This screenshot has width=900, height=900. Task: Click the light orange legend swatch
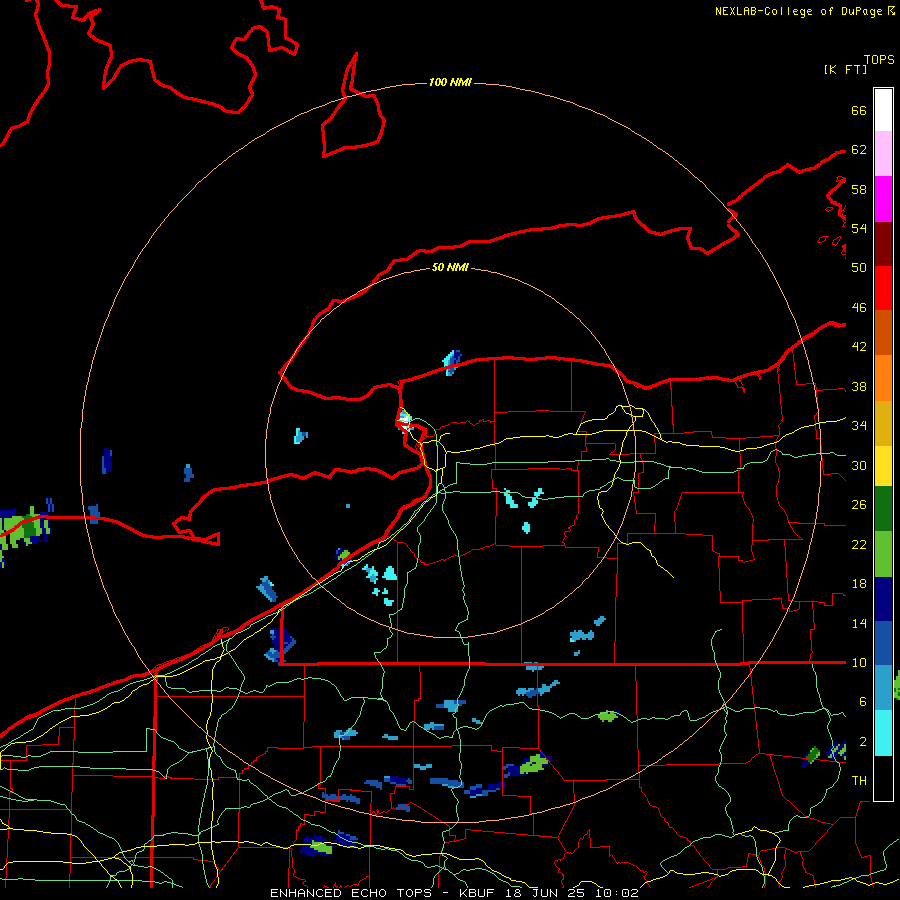click(883, 378)
